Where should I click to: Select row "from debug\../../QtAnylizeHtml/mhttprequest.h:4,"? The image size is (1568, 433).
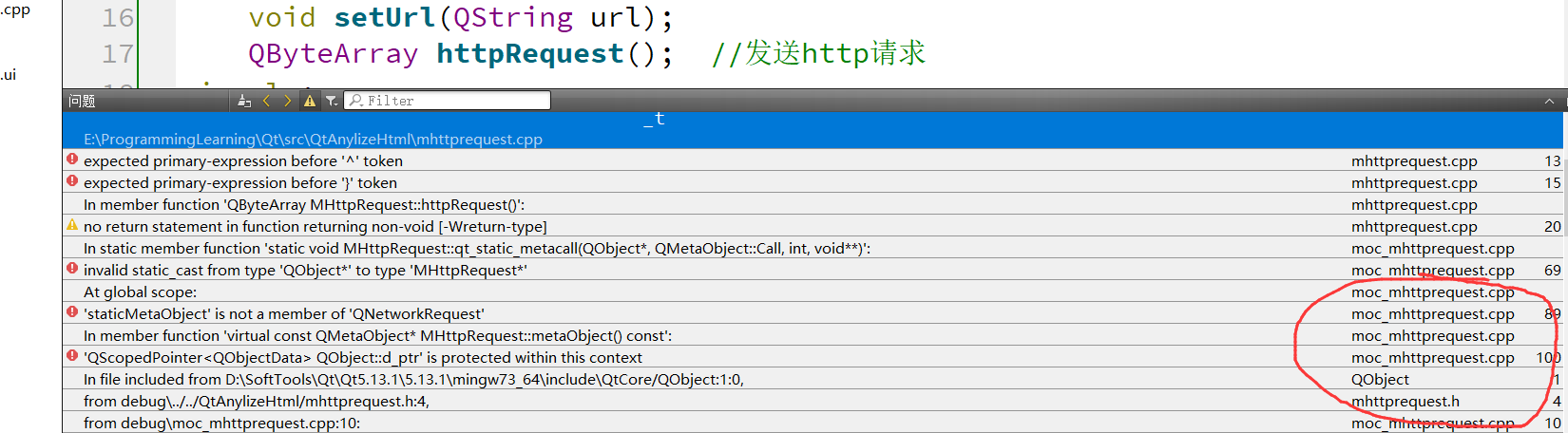click(813, 401)
